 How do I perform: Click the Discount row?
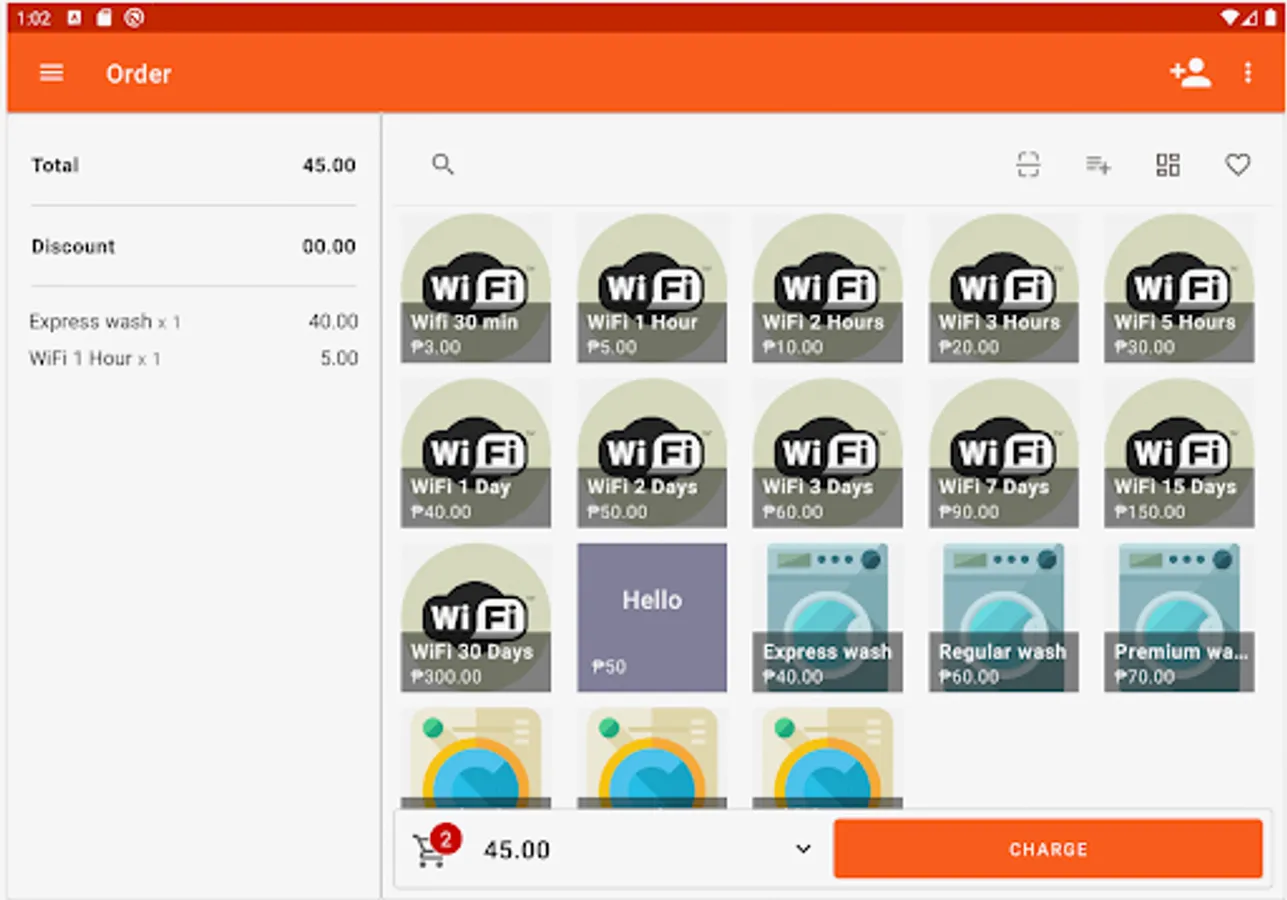(x=193, y=246)
